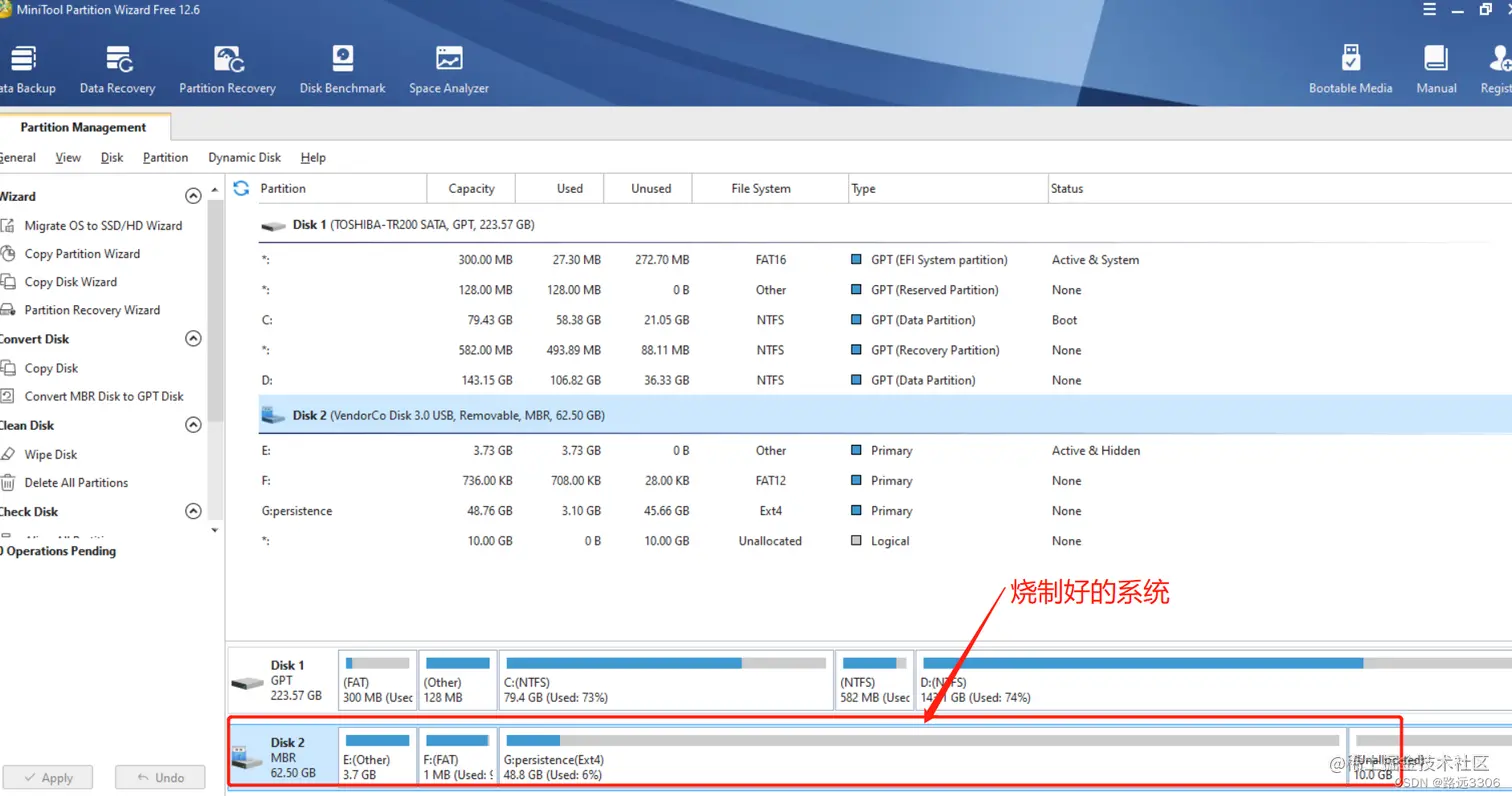Sort by Capacity column header
Image resolution: width=1512 pixels, height=796 pixels.
[x=471, y=188]
